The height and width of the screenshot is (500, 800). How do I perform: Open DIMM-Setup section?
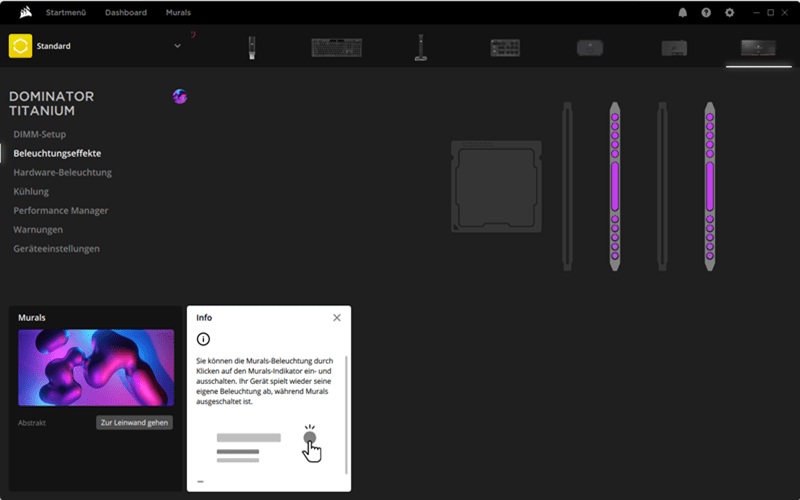(40, 134)
